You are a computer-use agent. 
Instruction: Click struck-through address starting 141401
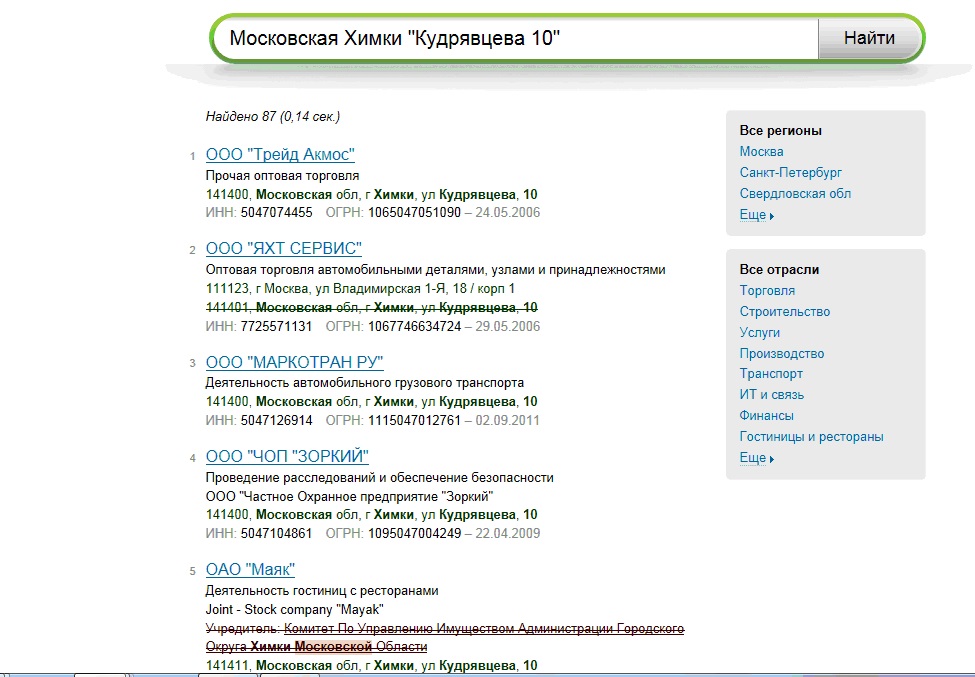point(372,307)
